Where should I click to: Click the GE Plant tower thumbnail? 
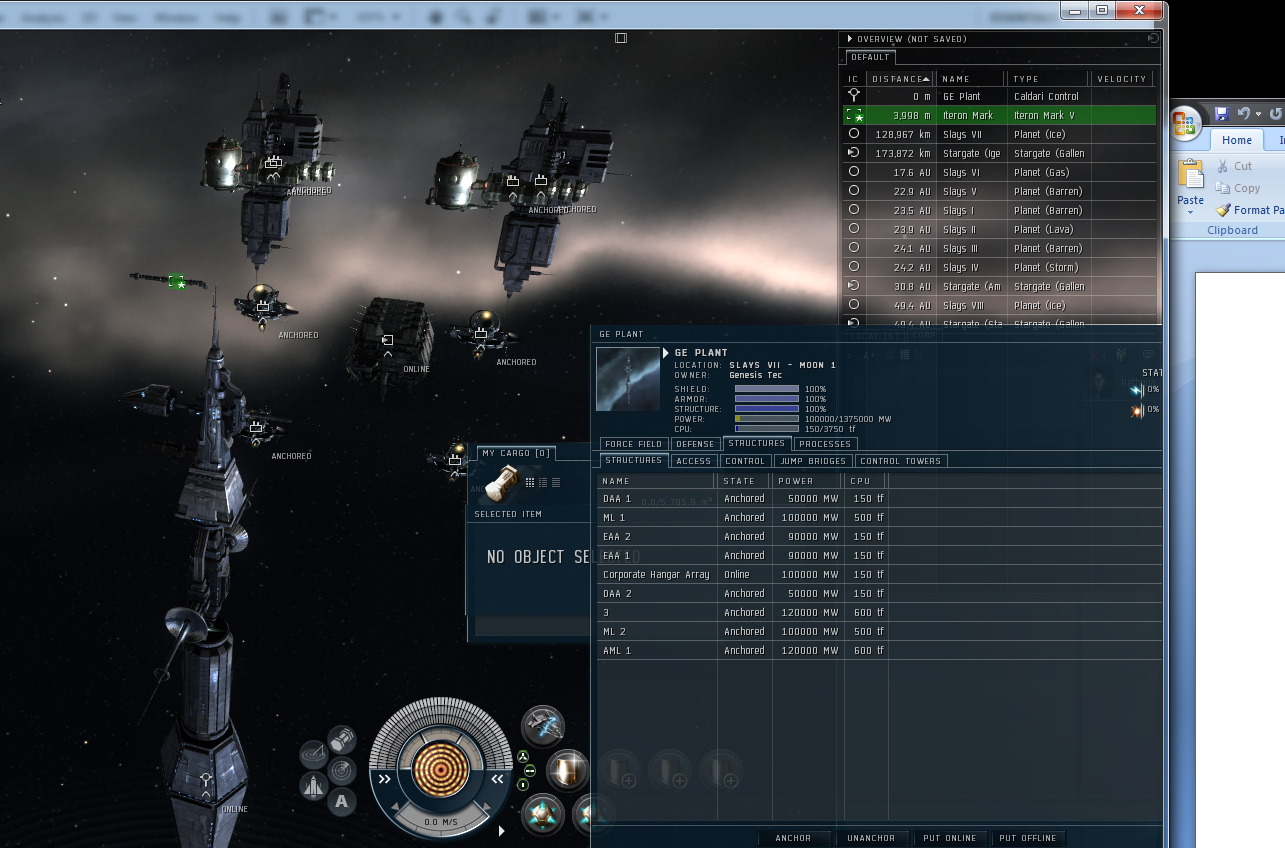click(627, 379)
